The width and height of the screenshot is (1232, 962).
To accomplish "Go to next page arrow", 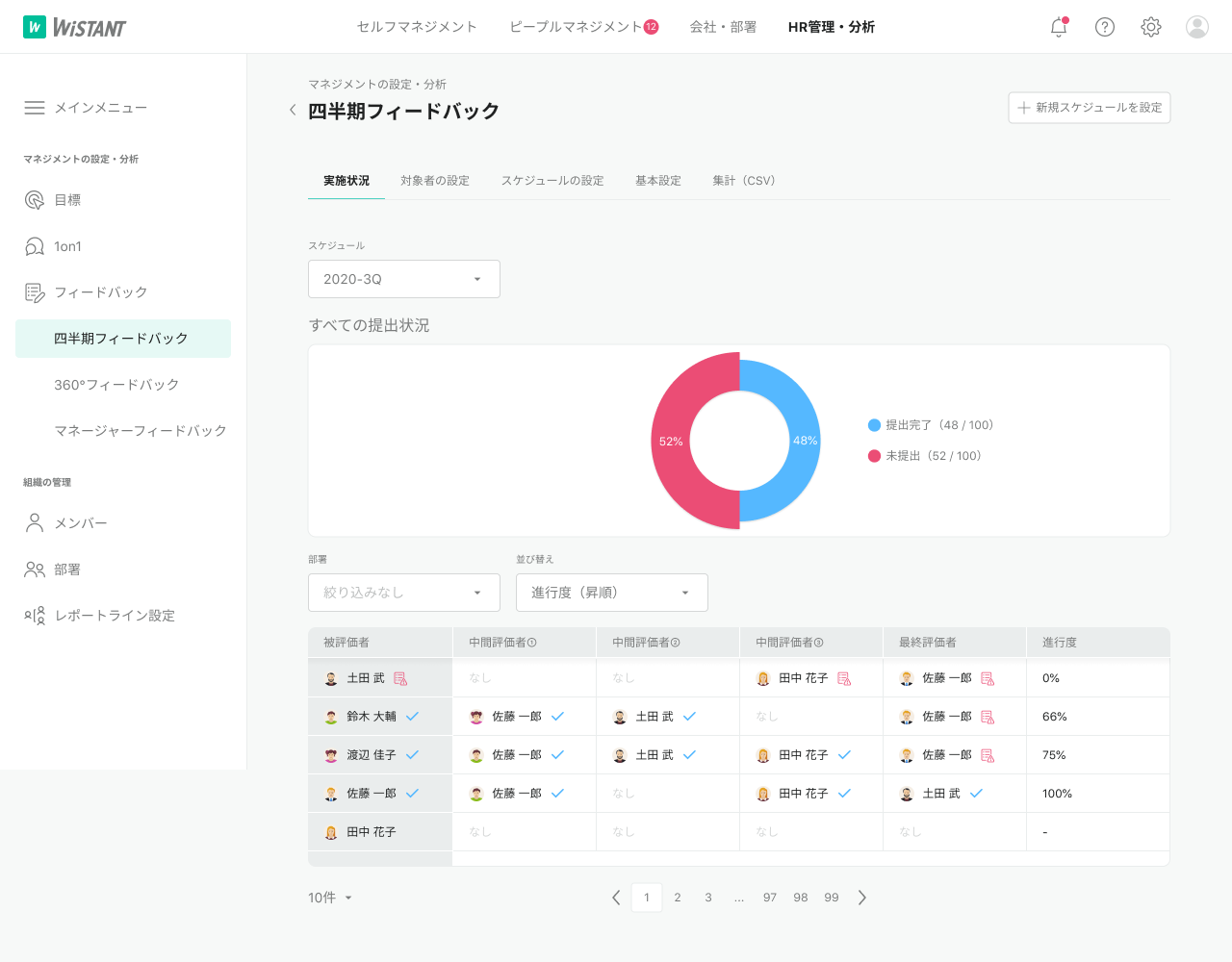I will click(x=862, y=898).
